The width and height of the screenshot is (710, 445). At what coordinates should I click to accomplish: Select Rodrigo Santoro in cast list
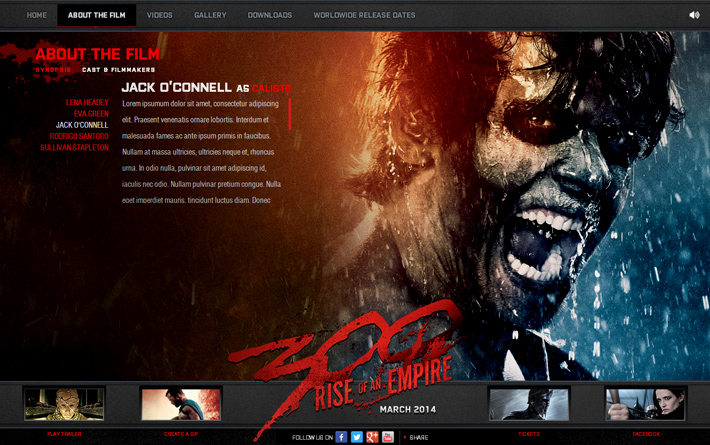[x=79, y=136]
